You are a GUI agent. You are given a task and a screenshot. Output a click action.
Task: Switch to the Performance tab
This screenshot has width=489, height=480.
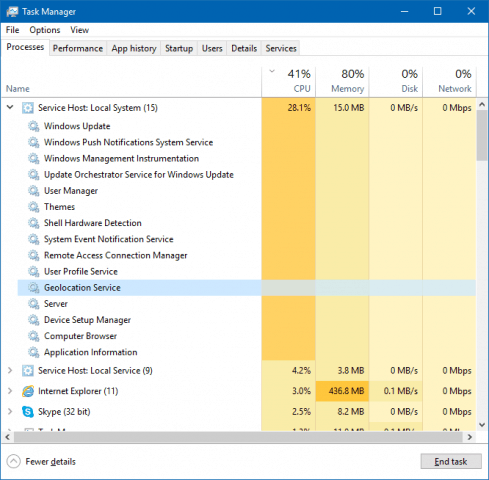coord(78,49)
